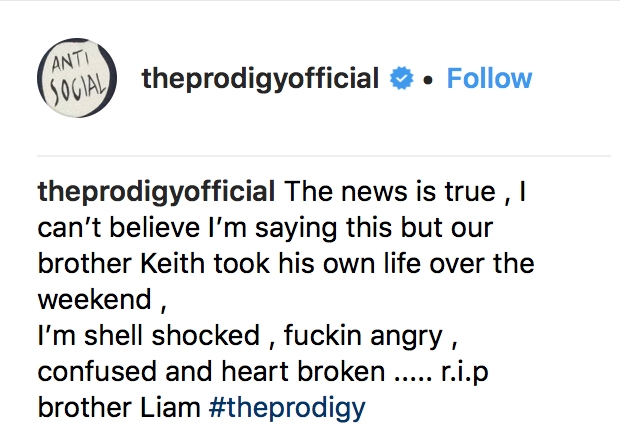Click the dot separator before Follow
Screen dimensions: 620x437
[x=428, y=80]
